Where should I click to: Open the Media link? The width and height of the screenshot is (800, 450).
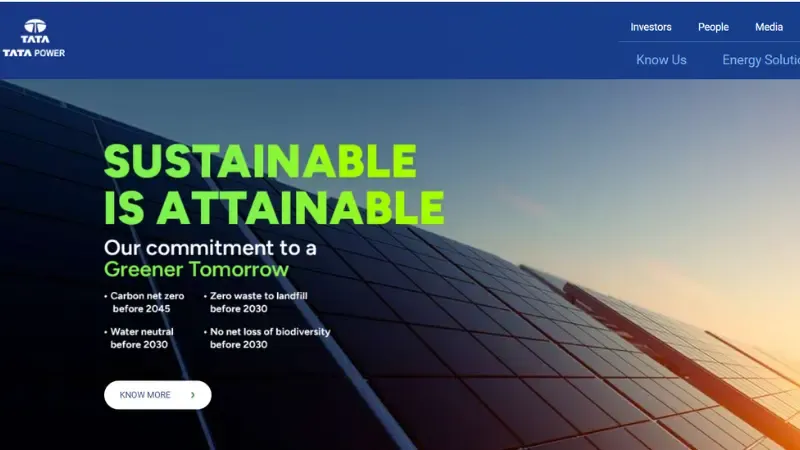tap(769, 27)
